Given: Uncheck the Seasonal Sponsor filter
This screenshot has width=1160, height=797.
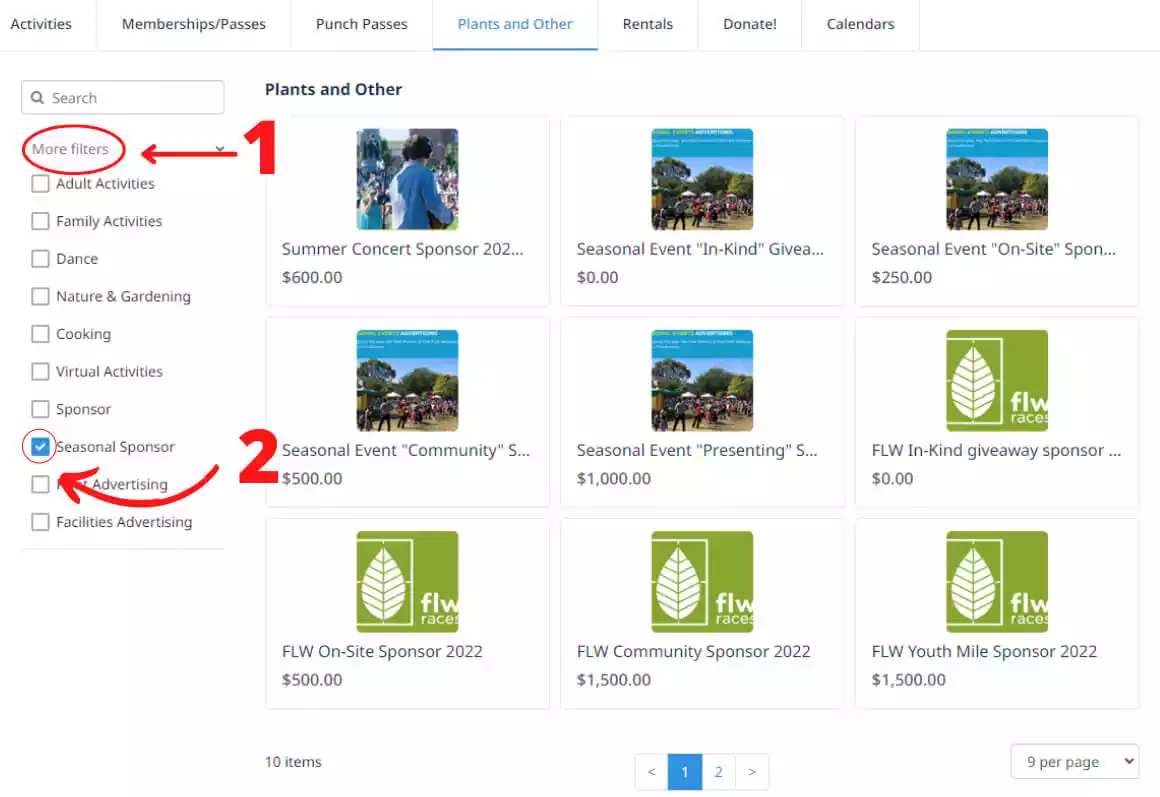Looking at the screenshot, I should [x=40, y=447].
